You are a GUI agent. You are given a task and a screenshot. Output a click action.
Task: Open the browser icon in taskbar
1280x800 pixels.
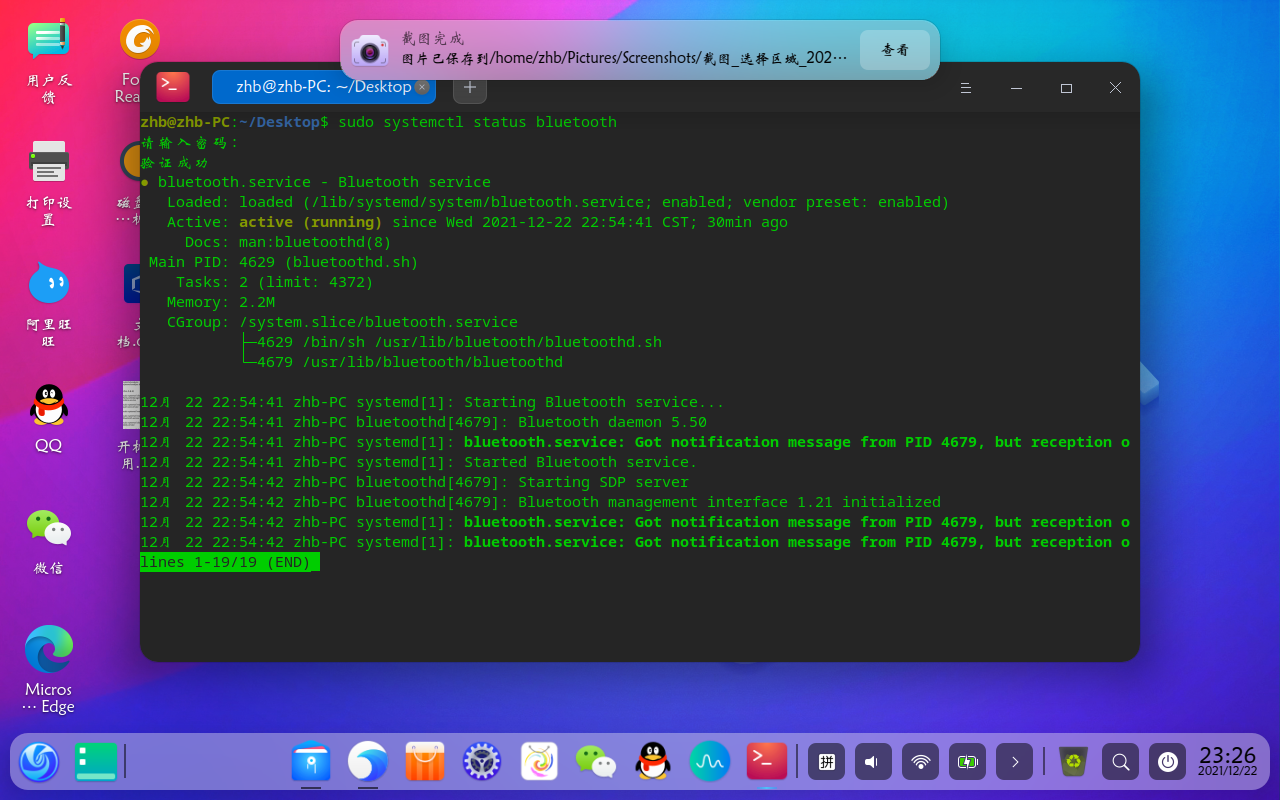[367, 761]
